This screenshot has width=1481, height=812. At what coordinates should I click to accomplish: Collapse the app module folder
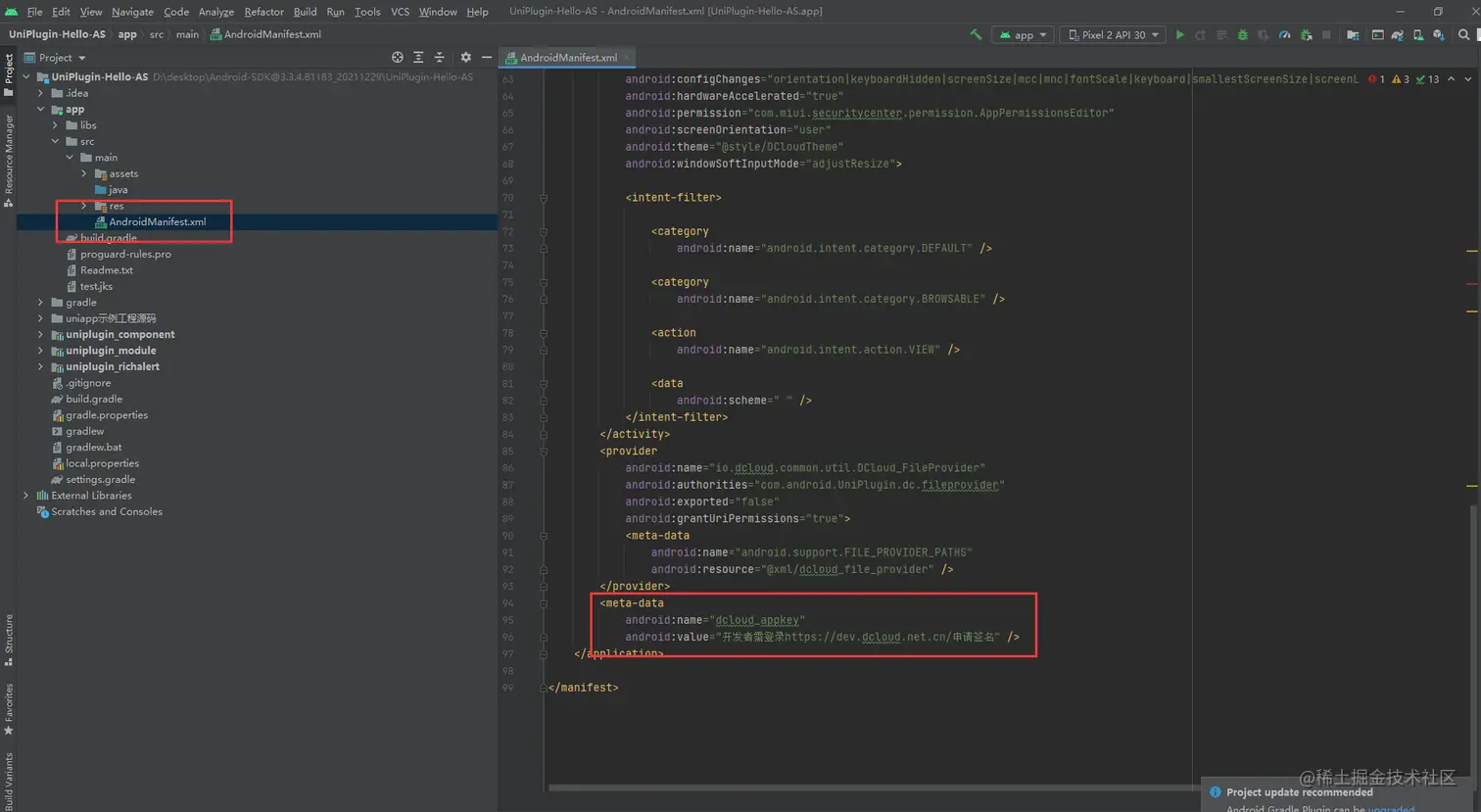[40, 109]
